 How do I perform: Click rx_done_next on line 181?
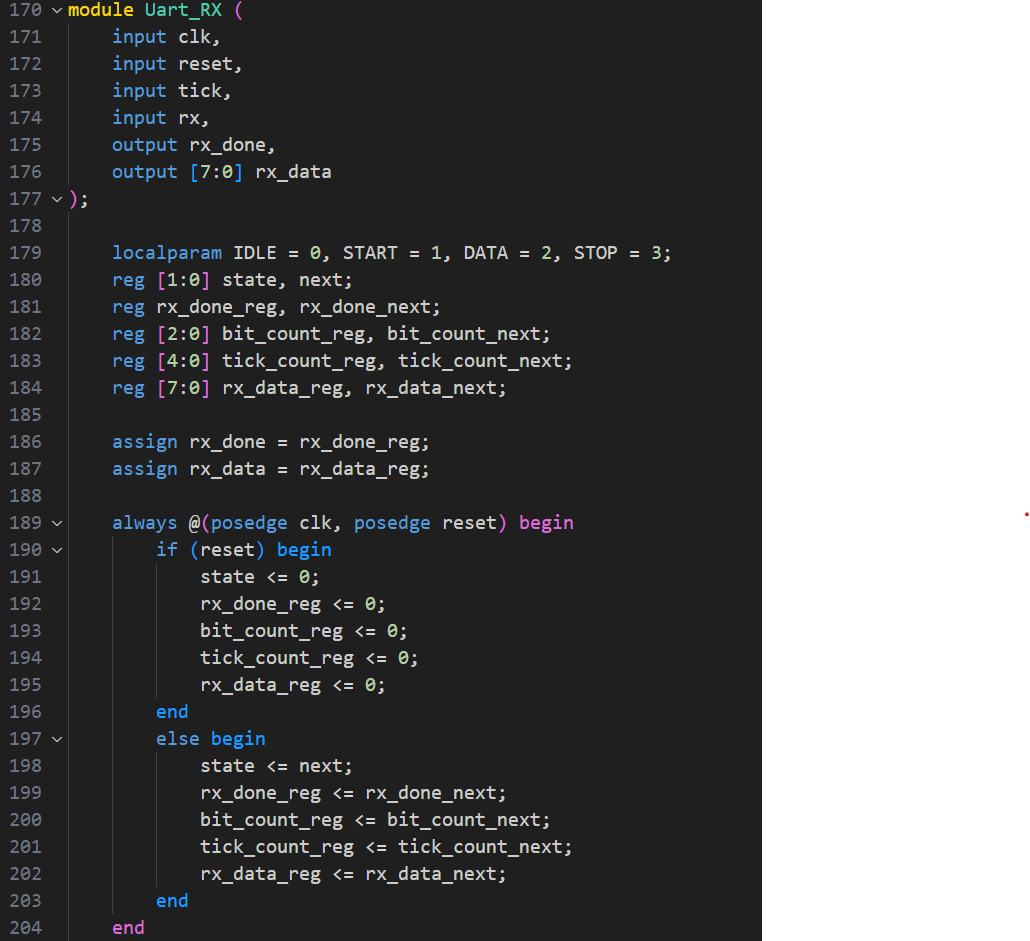(x=365, y=307)
